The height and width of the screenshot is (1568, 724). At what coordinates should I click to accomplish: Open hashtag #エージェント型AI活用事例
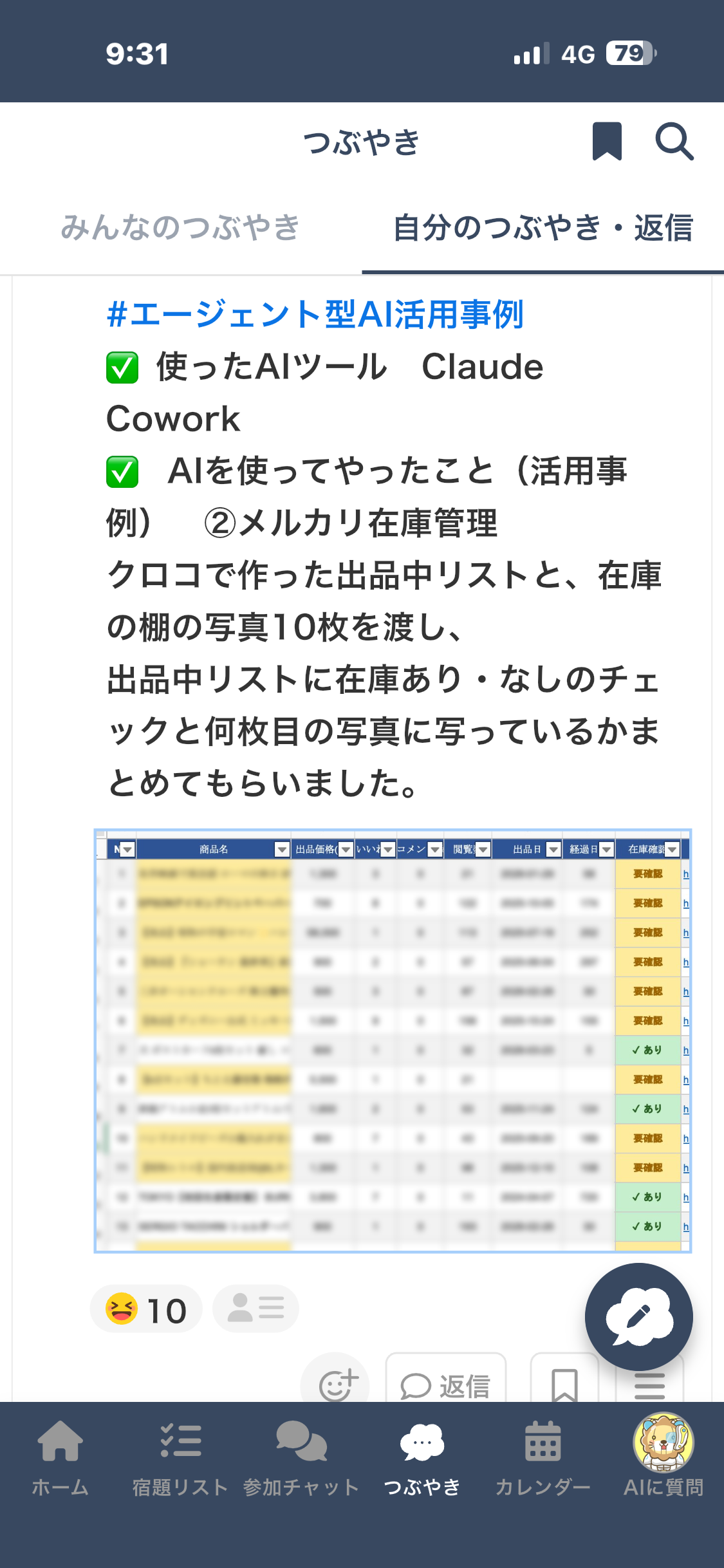pyautogui.click(x=315, y=315)
